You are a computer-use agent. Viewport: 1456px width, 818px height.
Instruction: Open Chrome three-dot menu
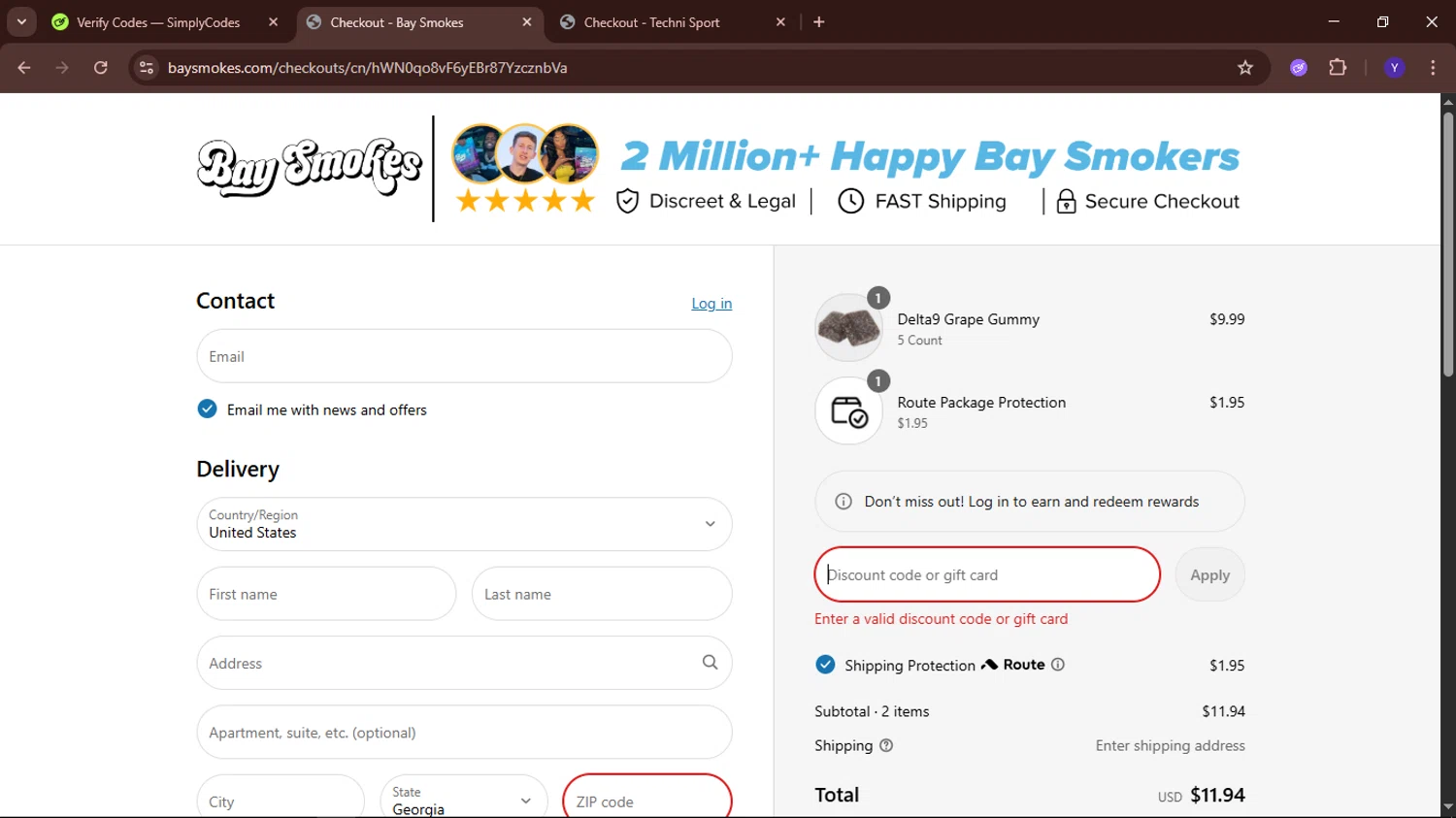coord(1433,68)
